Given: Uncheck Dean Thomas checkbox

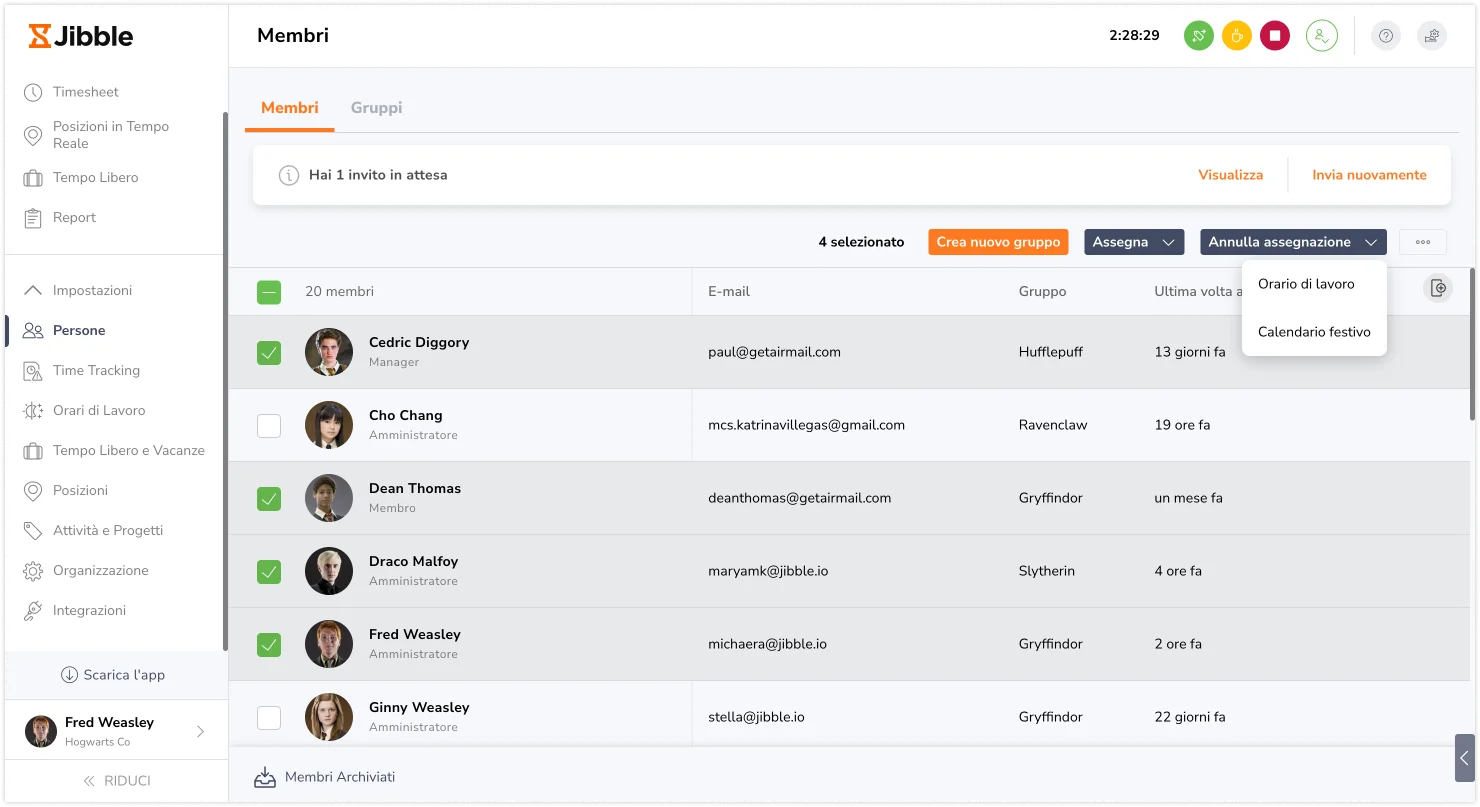Looking at the screenshot, I should click(x=269, y=499).
